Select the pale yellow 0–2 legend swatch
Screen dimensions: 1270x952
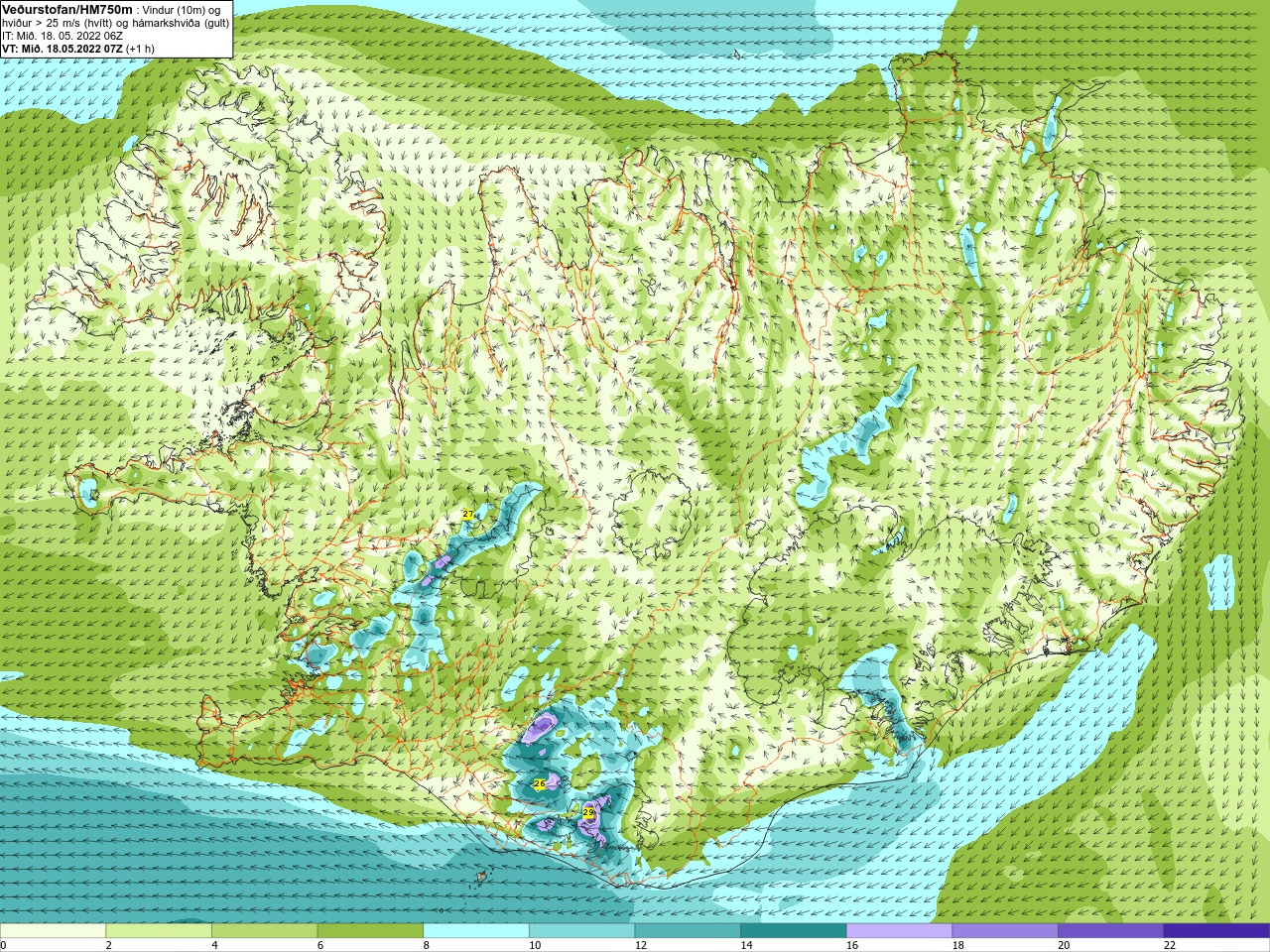click(x=53, y=931)
